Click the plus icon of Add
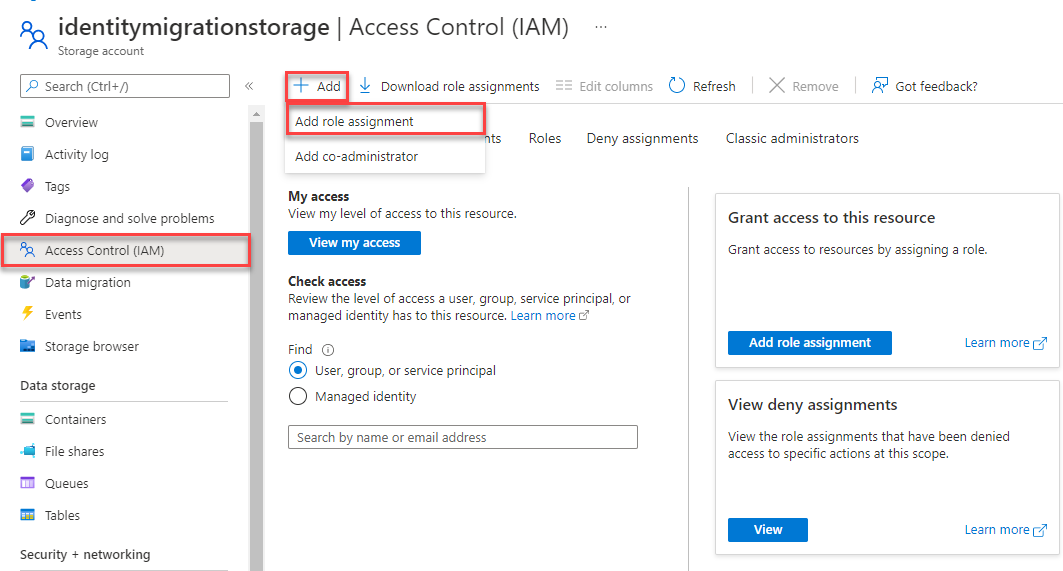This screenshot has height=571, width=1063. point(300,85)
